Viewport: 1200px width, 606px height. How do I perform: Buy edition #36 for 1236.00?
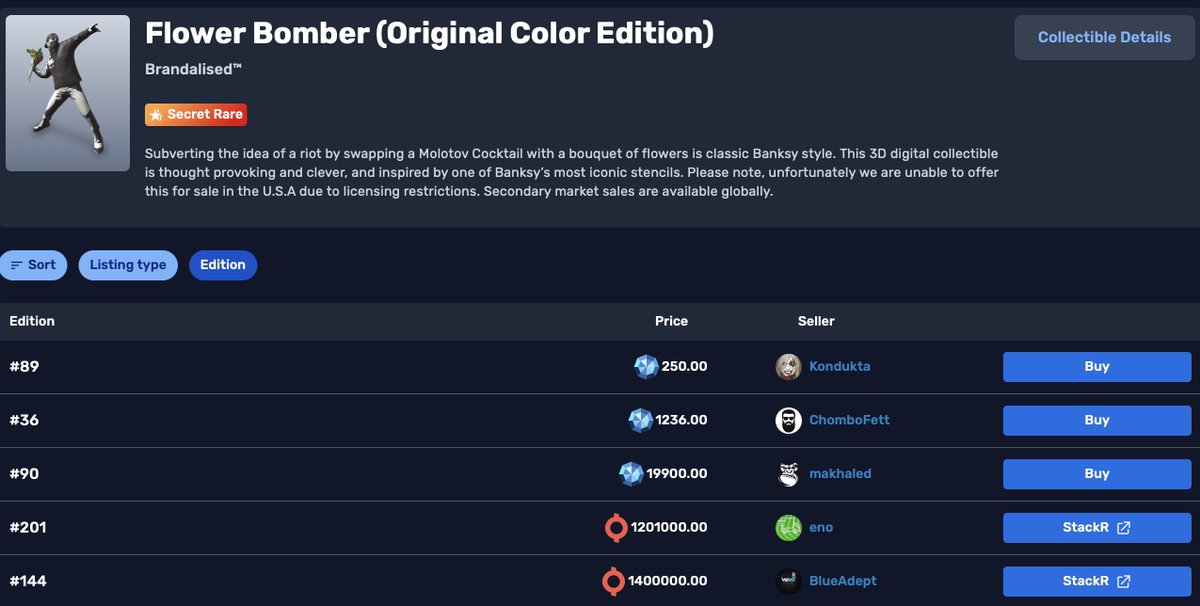pyautogui.click(x=1097, y=420)
